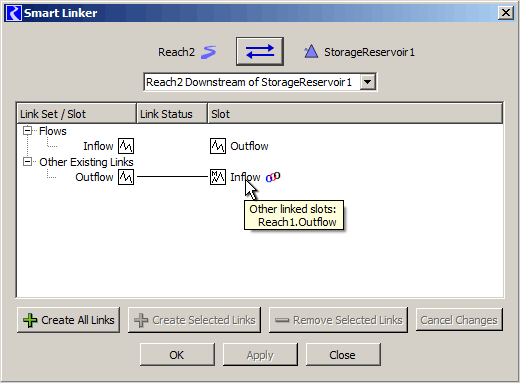Click the Smart Linker title bar app icon

pyautogui.click(x=14, y=13)
